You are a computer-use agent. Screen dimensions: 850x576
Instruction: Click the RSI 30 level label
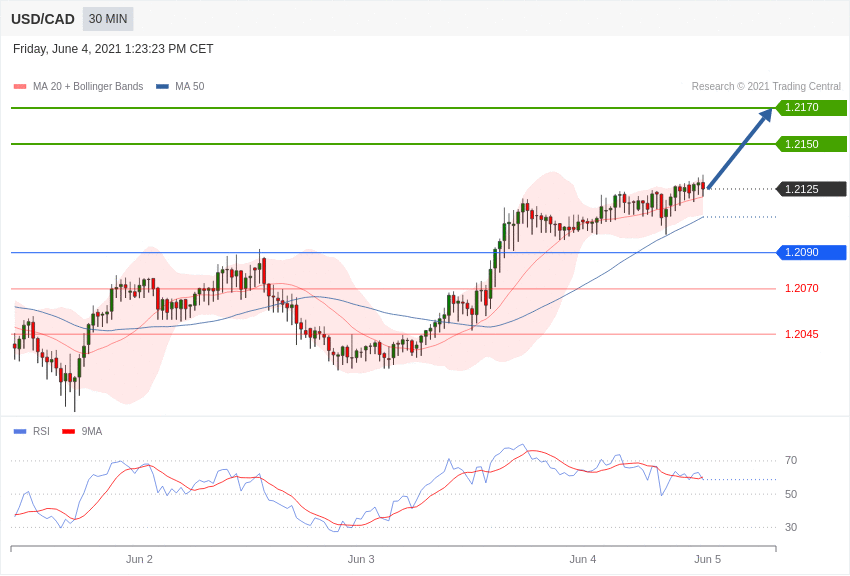coord(791,527)
